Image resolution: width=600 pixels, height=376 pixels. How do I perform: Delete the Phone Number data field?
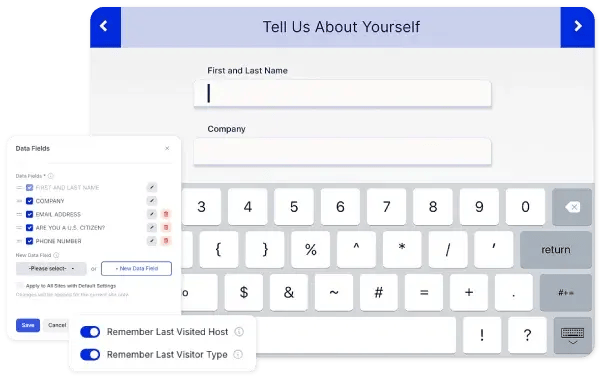point(166,241)
